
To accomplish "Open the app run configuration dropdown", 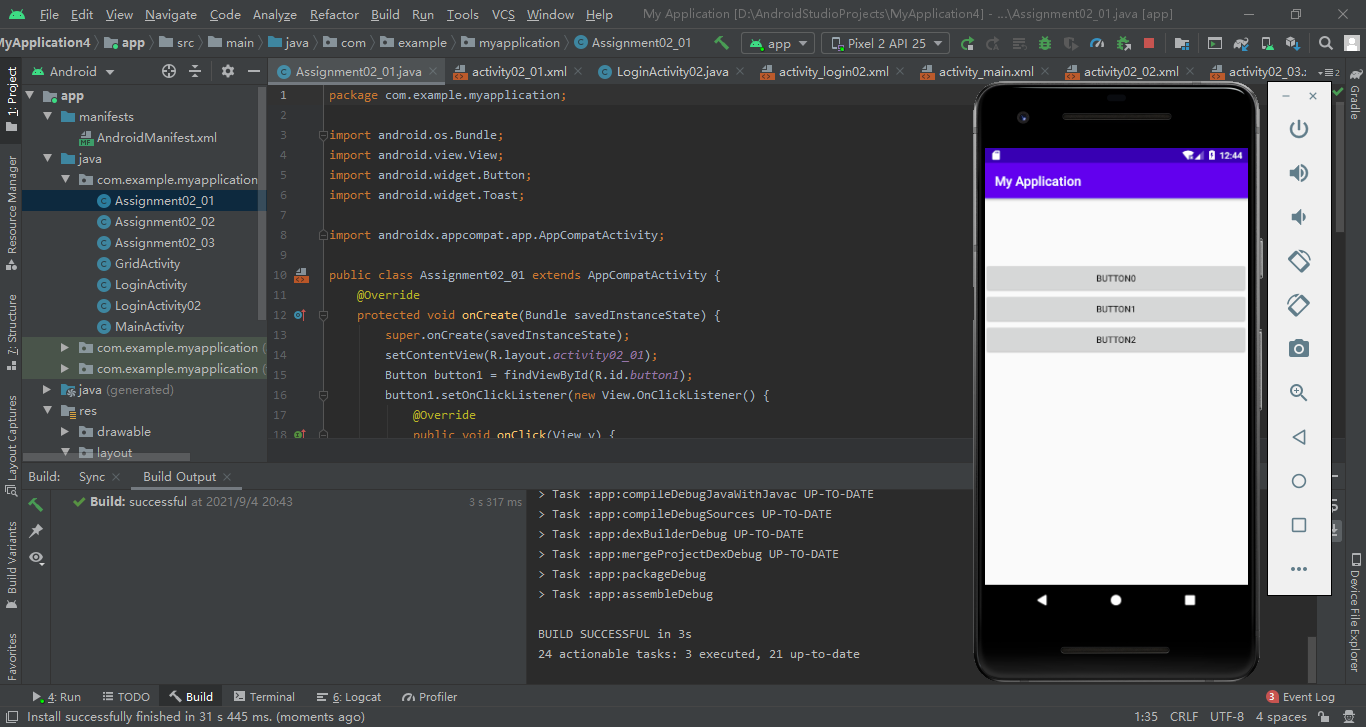I will pyautogui.click(x=778, y=43).
